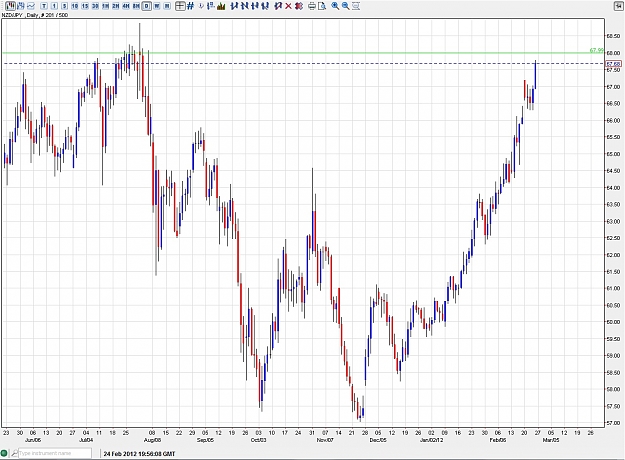The height and width of the screenshot is (460, 625).
Task: Click the 24 Feb 2012 GMT timestamp
Action: (140, 454)
